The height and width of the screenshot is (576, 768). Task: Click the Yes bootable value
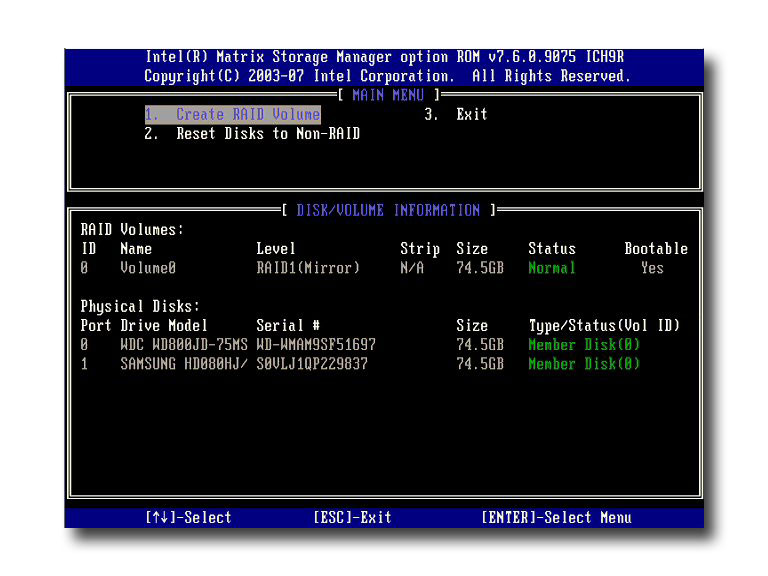click(x=652, y=267)
